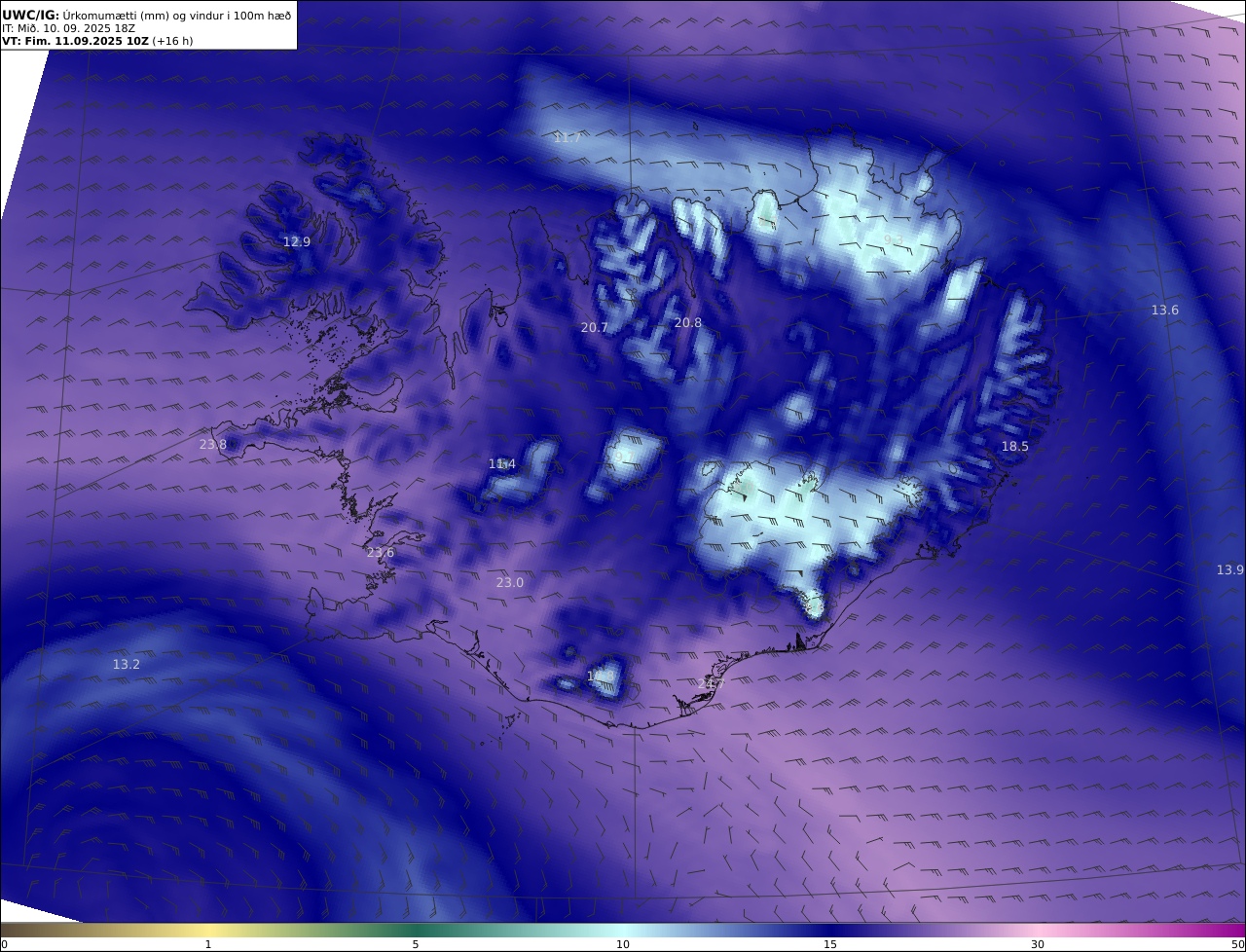Click the 12.9 value over the Westfjords

click(297, 241)
